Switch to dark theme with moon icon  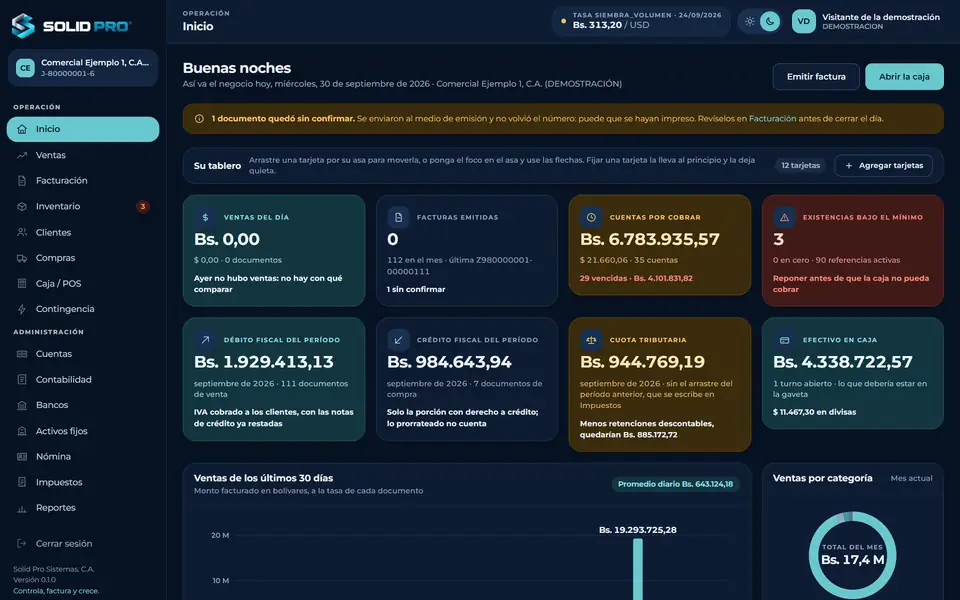[770, 21]
